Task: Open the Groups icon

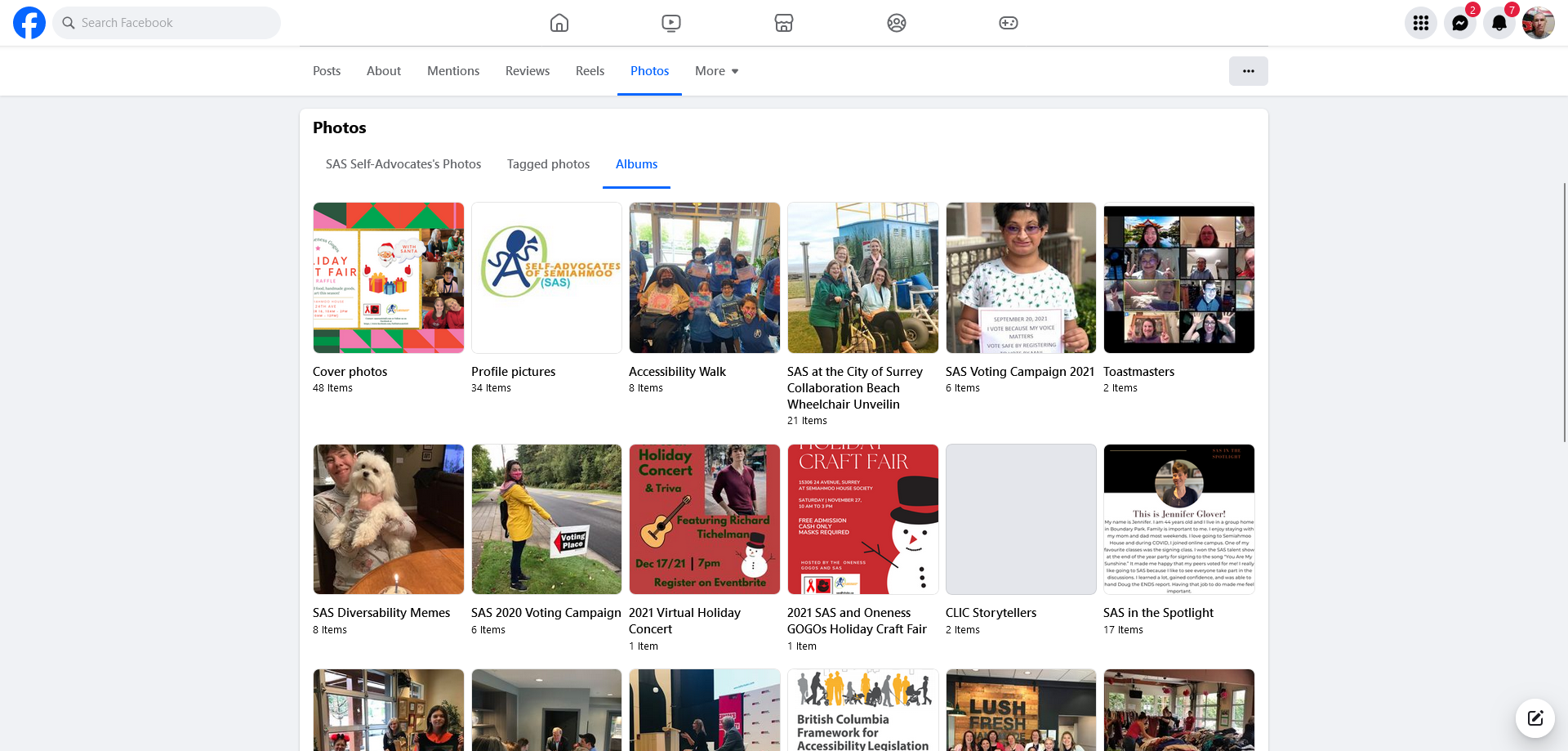Action: click(897, 23)
